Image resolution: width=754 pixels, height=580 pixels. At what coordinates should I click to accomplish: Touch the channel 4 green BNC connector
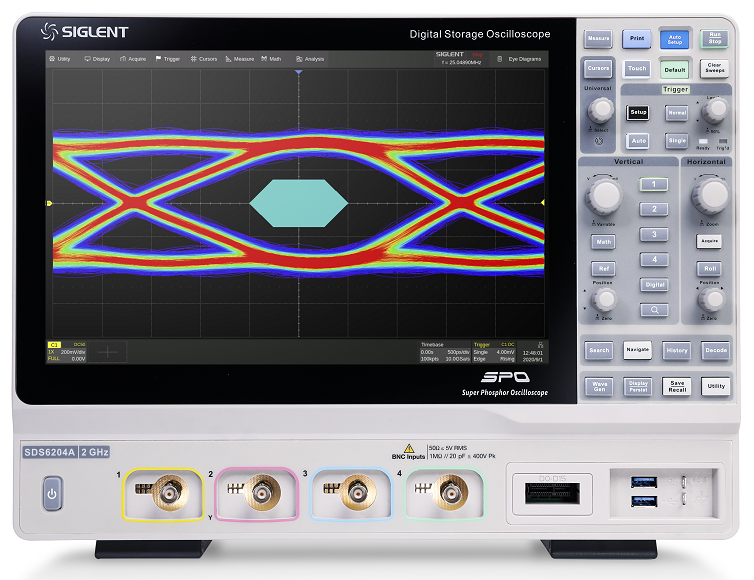[450, 492]
